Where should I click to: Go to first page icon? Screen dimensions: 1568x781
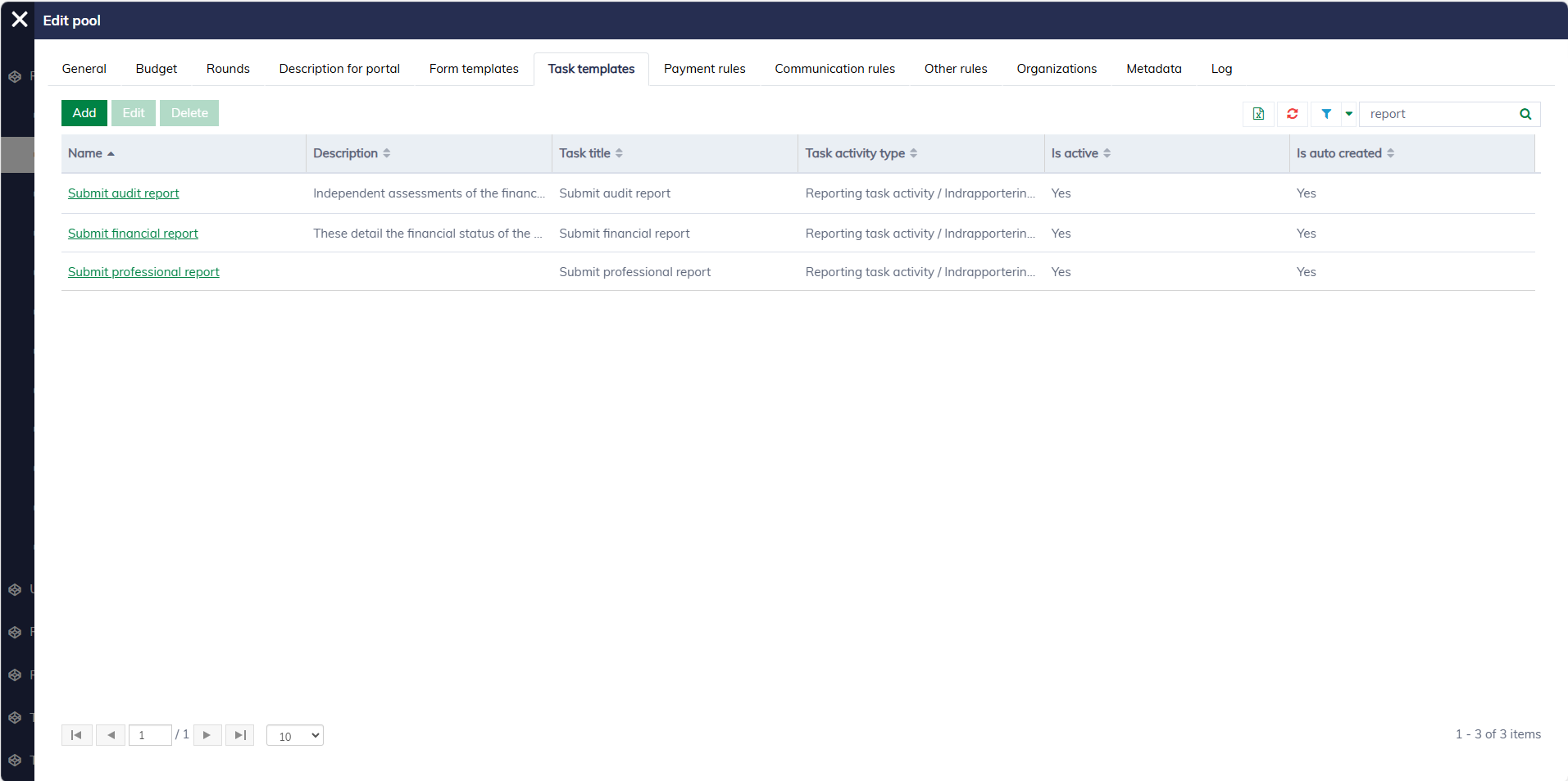76,735
